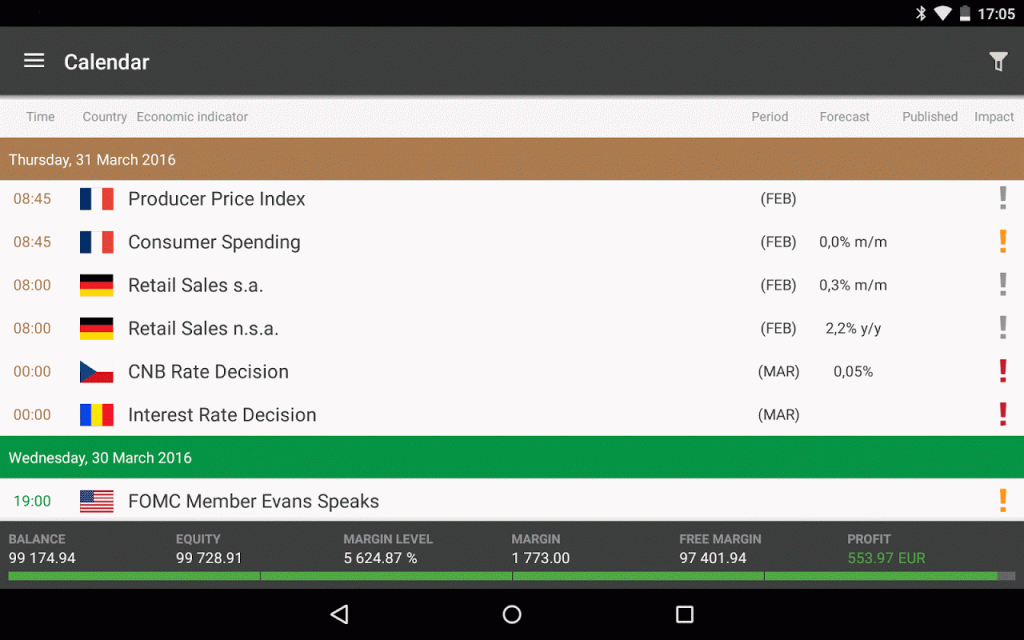1024x640 pixels.
Task: Tap the Android home navigation button
Action: pos(512,614)
